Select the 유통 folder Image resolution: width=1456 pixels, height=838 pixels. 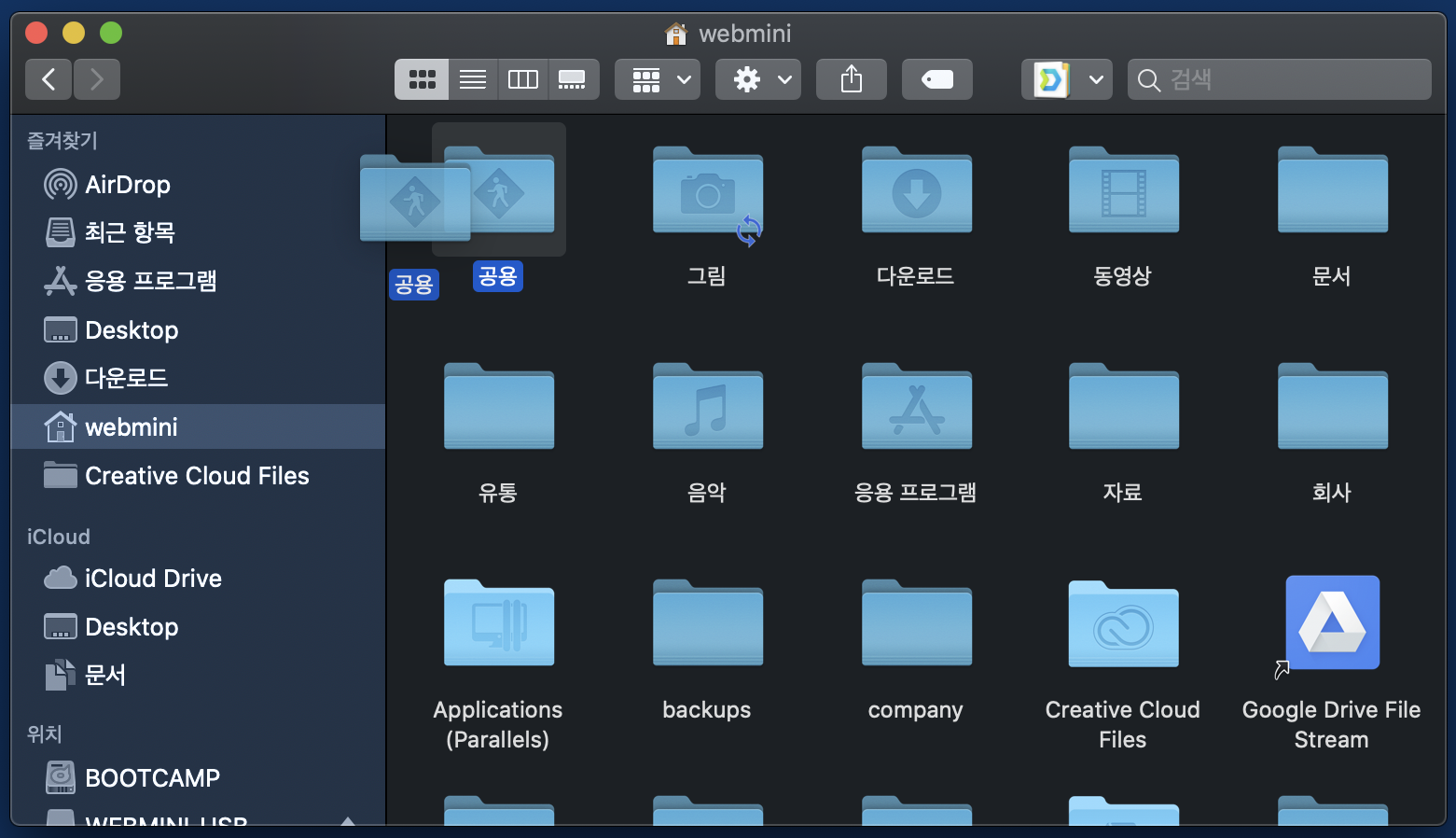499,406
